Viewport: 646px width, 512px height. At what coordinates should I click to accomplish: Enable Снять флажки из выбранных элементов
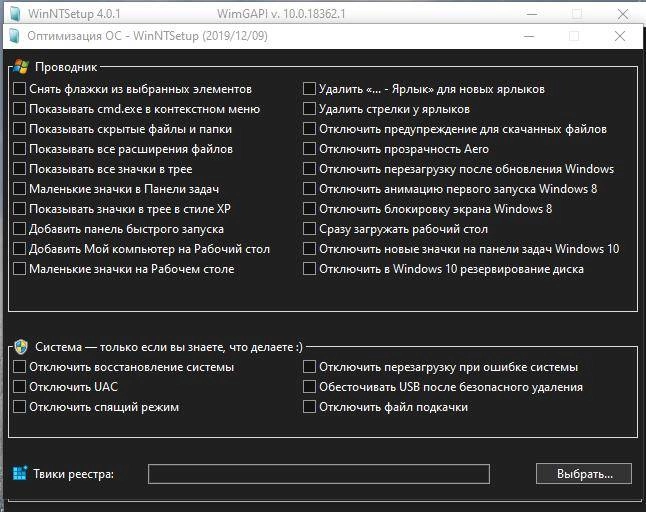(x=19, y=89)
